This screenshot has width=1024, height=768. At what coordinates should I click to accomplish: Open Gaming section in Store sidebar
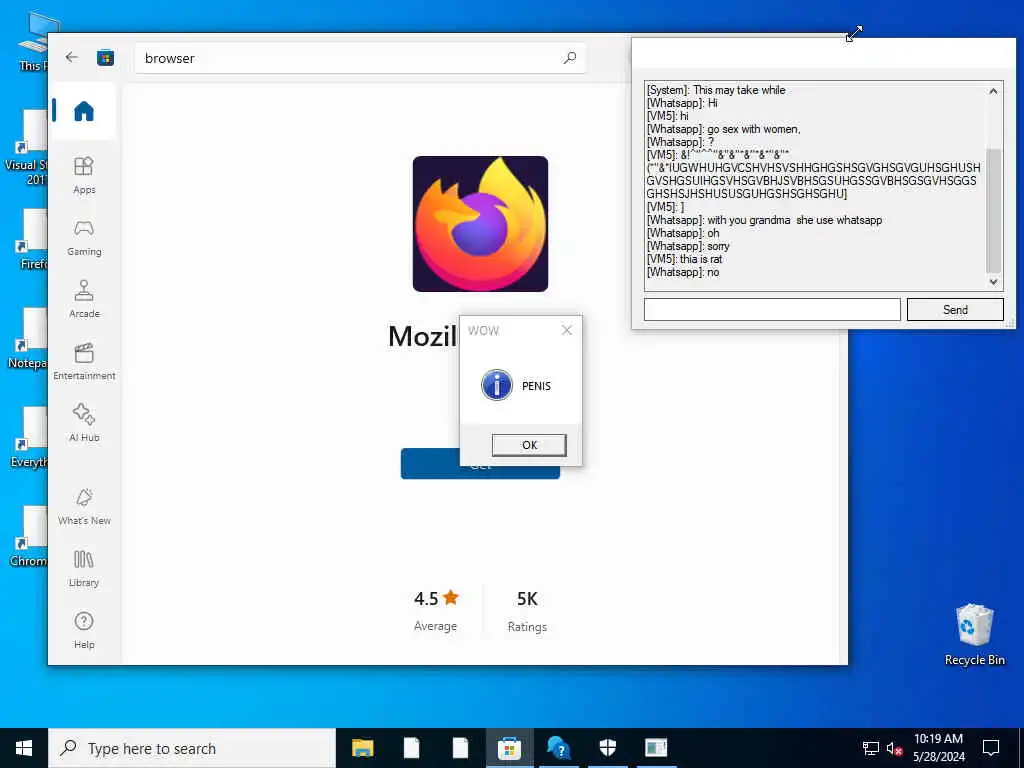84,238
